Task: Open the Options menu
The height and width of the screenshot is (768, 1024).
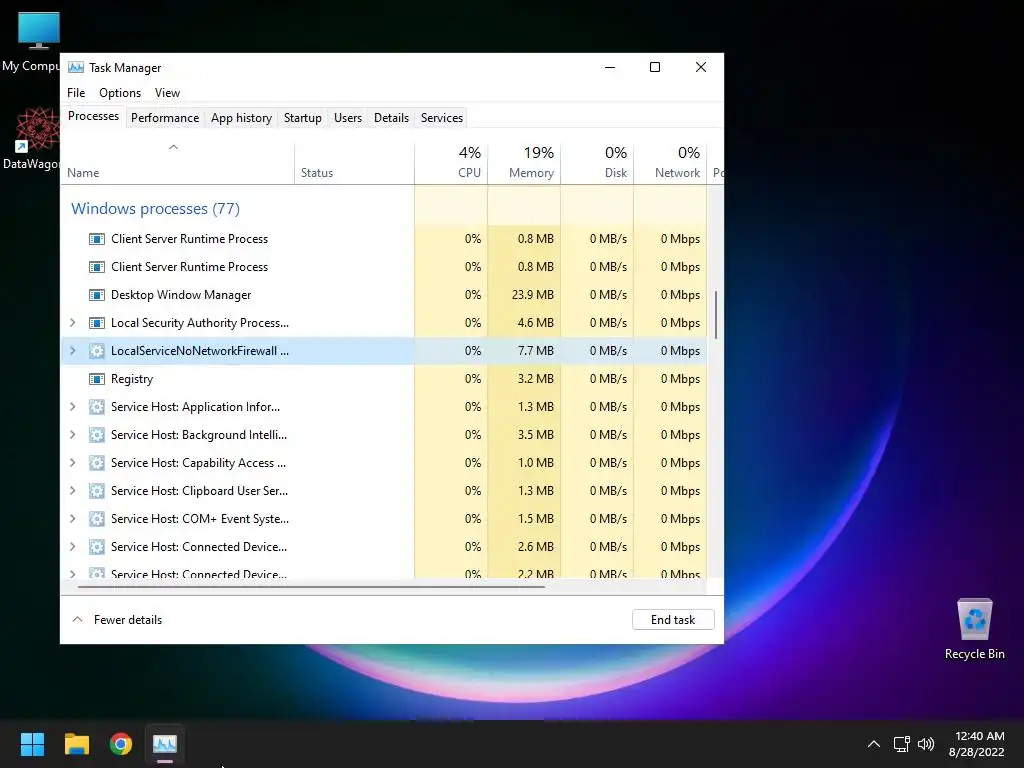Action: 120,93
